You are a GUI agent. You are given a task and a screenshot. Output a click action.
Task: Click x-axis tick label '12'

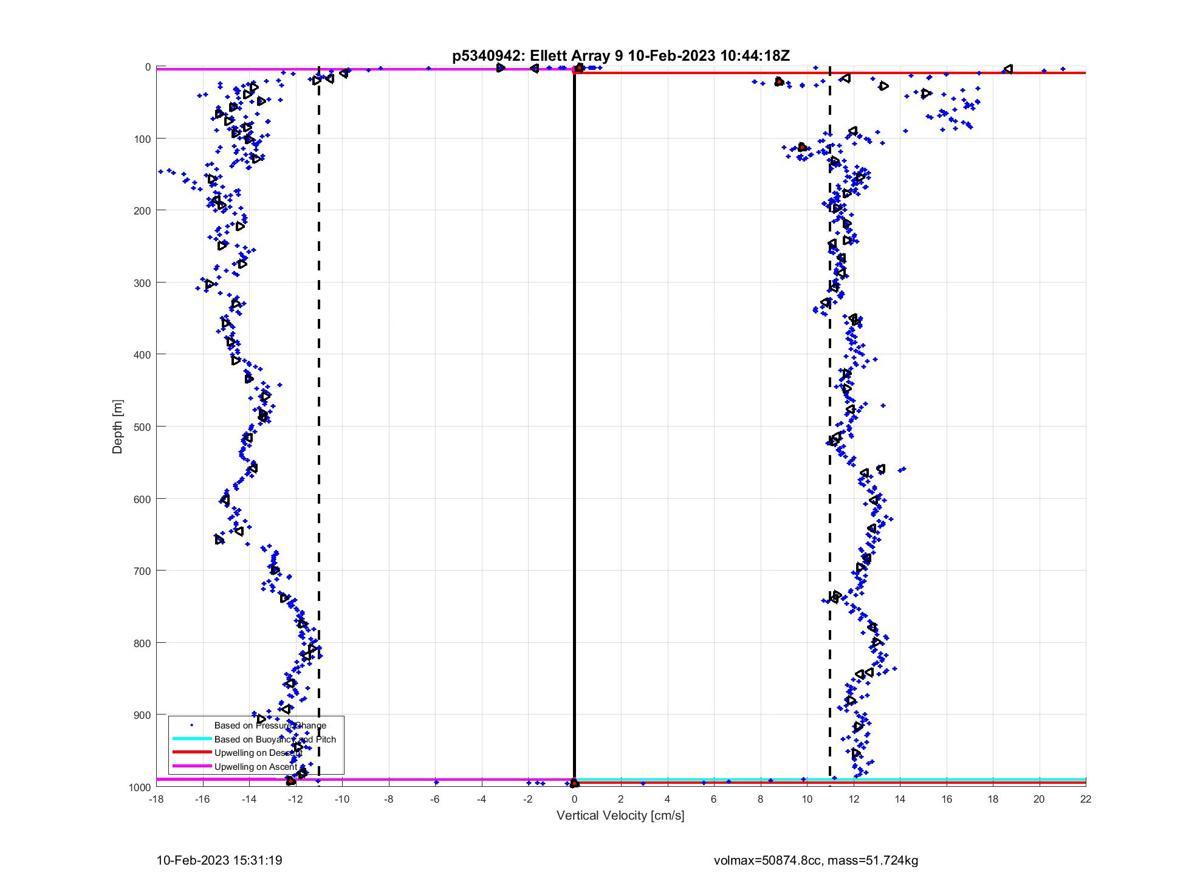point(853,799)
